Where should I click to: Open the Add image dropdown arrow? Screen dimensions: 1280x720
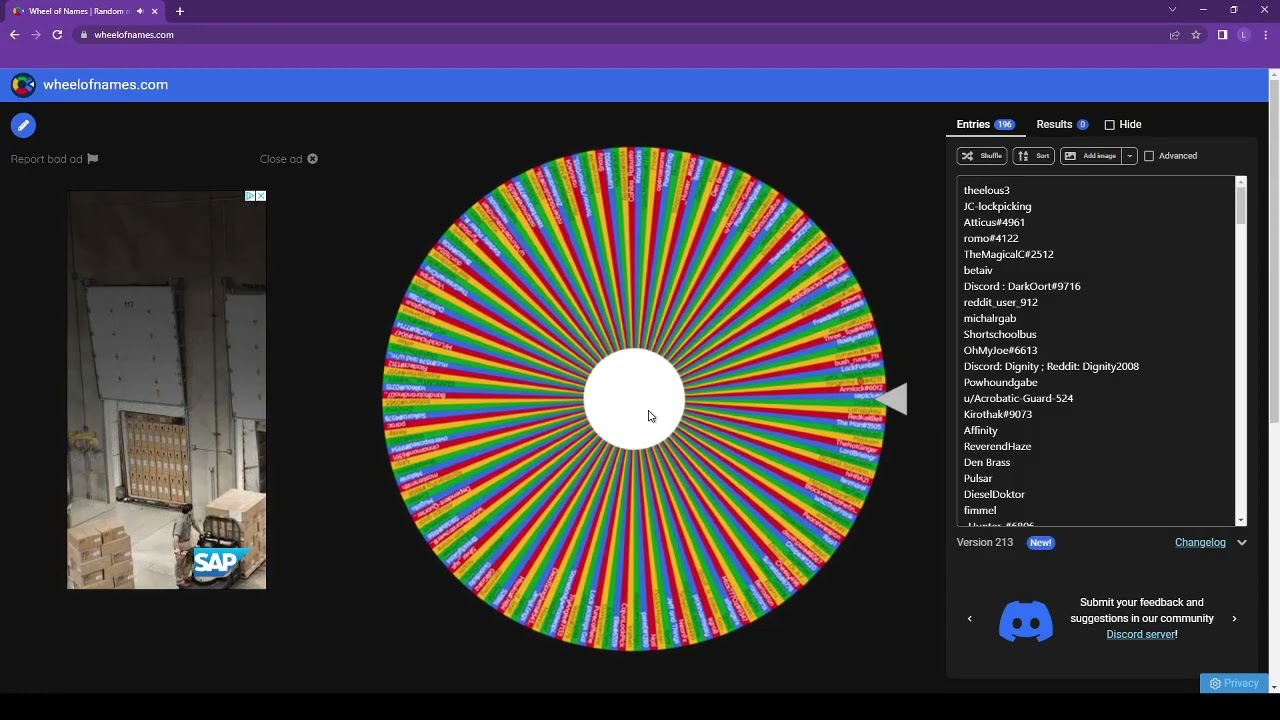point(1130,156)
